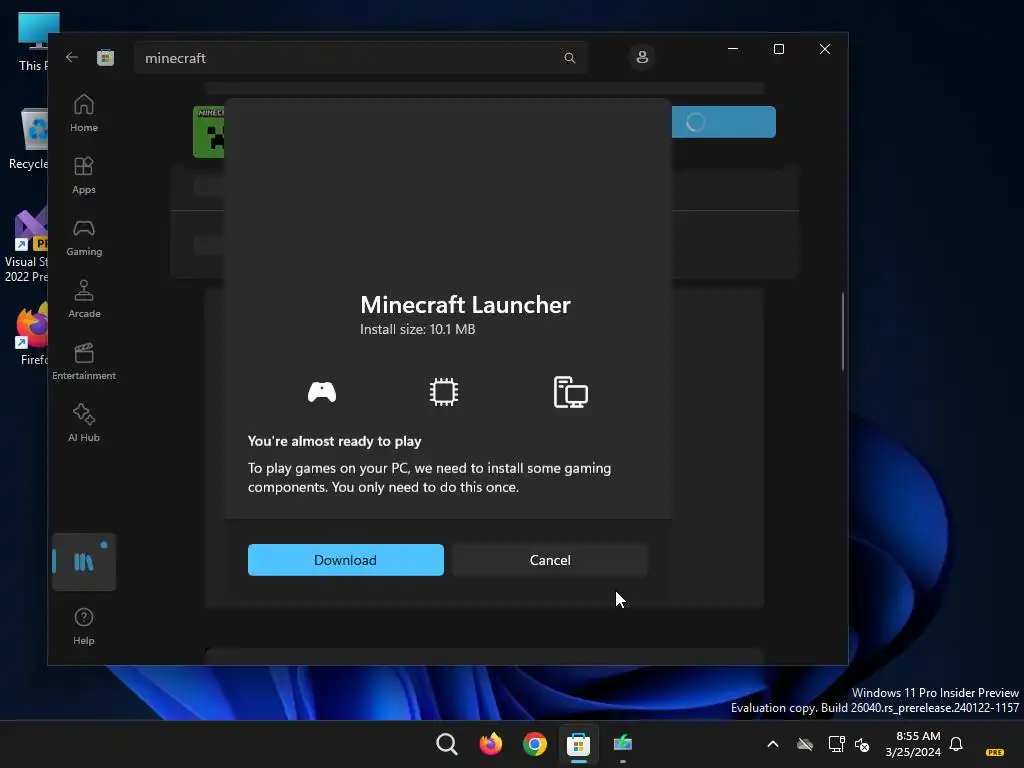Minimize the Microsoft Store window
The width and height of the screenshot is (1024, 768).
(x=733, y=49)
